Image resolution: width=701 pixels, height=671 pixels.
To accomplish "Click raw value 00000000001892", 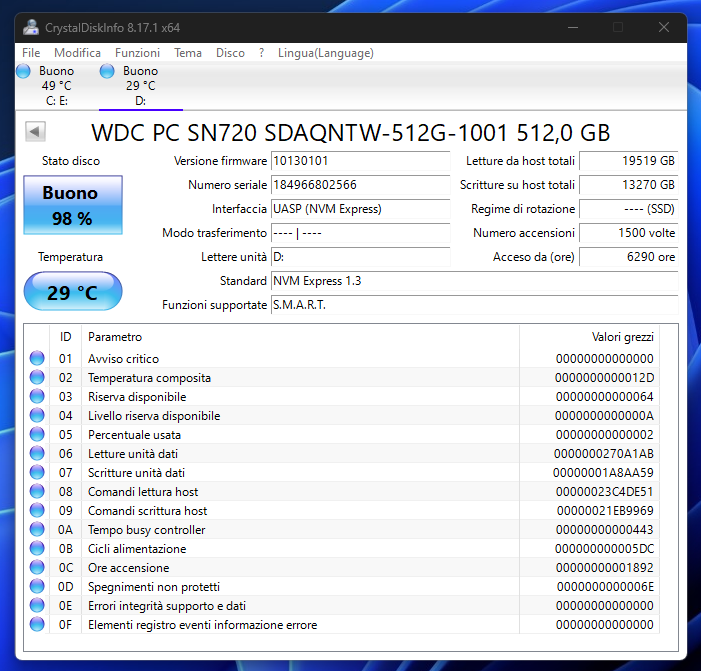I will (604, 568).
